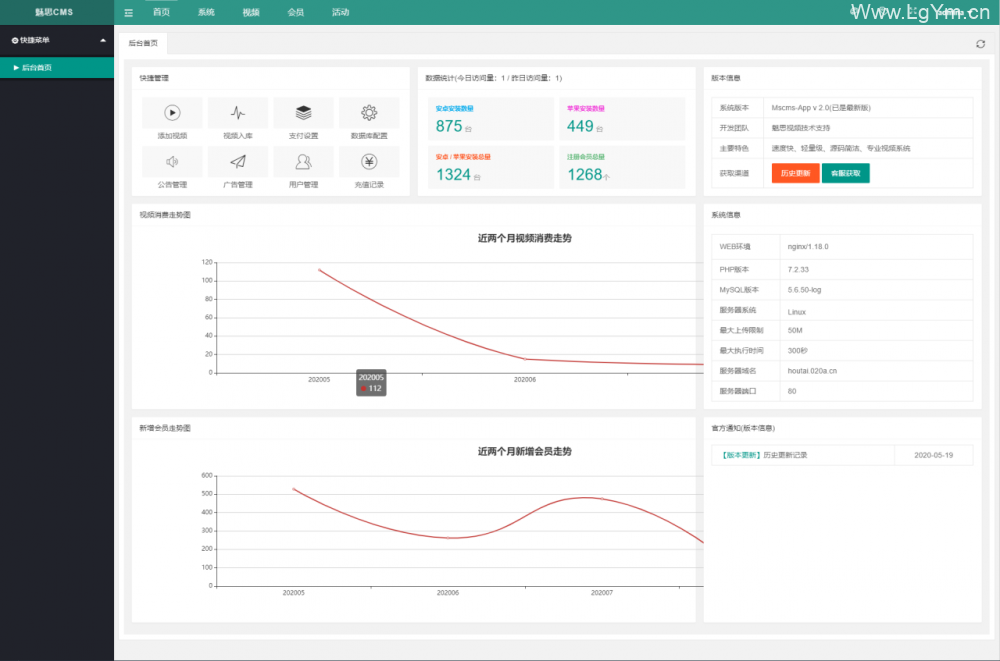The height and width of the screenshot is (661, 1000).
Task: Click the 魅思视频技术支持 team text
Action: (801, 128)
